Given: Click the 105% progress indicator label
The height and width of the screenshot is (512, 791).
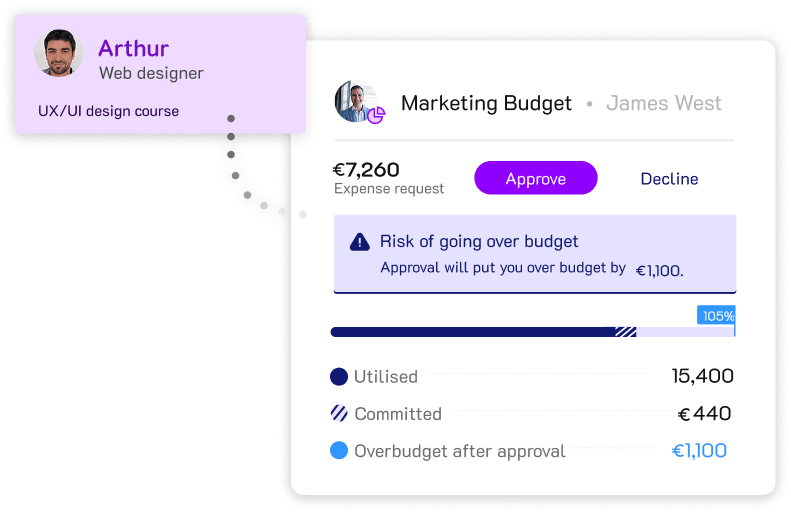Looking at the screenshot, I should (x=717, y=316).
